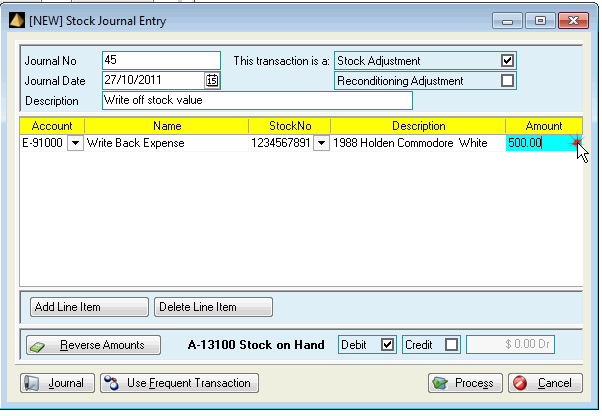Click the Reverse Amounts button
Screen dimensions: 602x416
93,345
